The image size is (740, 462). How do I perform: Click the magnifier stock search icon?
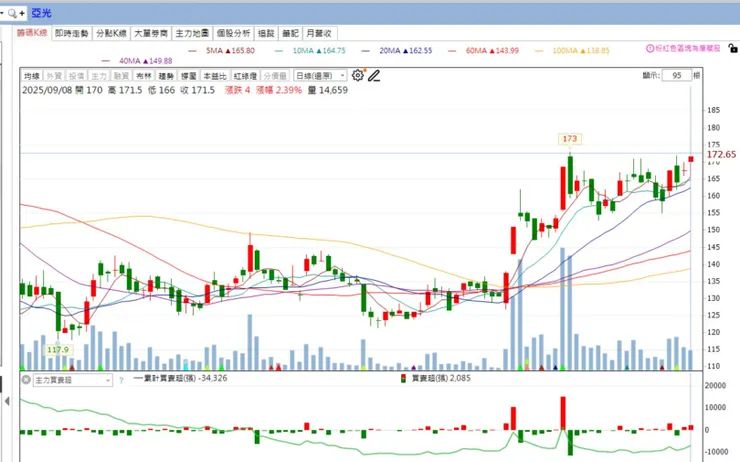pos(12,13)
